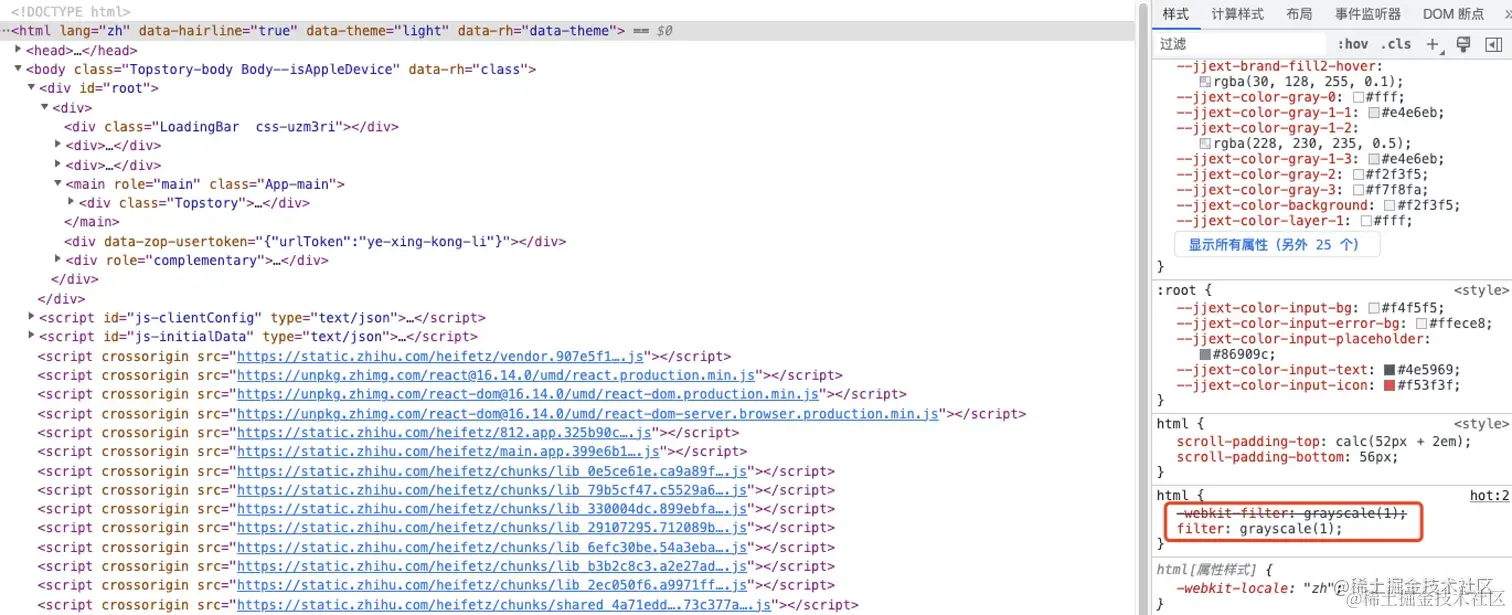1512x615 pixels.
Task: Open the 事件监听器 tab
Action: 1367,14
